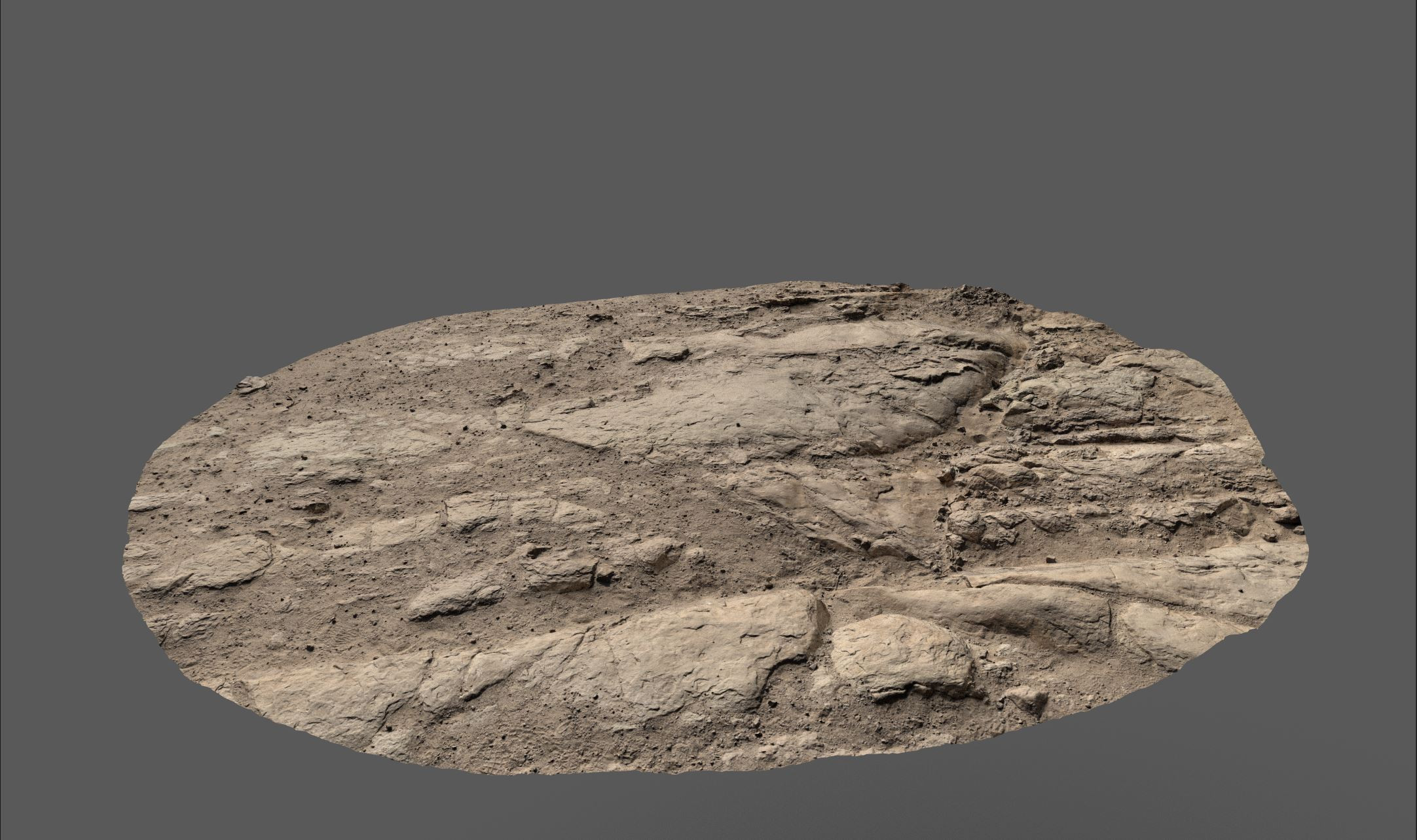Select the small isolated rock on terrain's left edge
Image resolution: width=1417 pixels, height=840 pixels.
(x=249, y=384)
